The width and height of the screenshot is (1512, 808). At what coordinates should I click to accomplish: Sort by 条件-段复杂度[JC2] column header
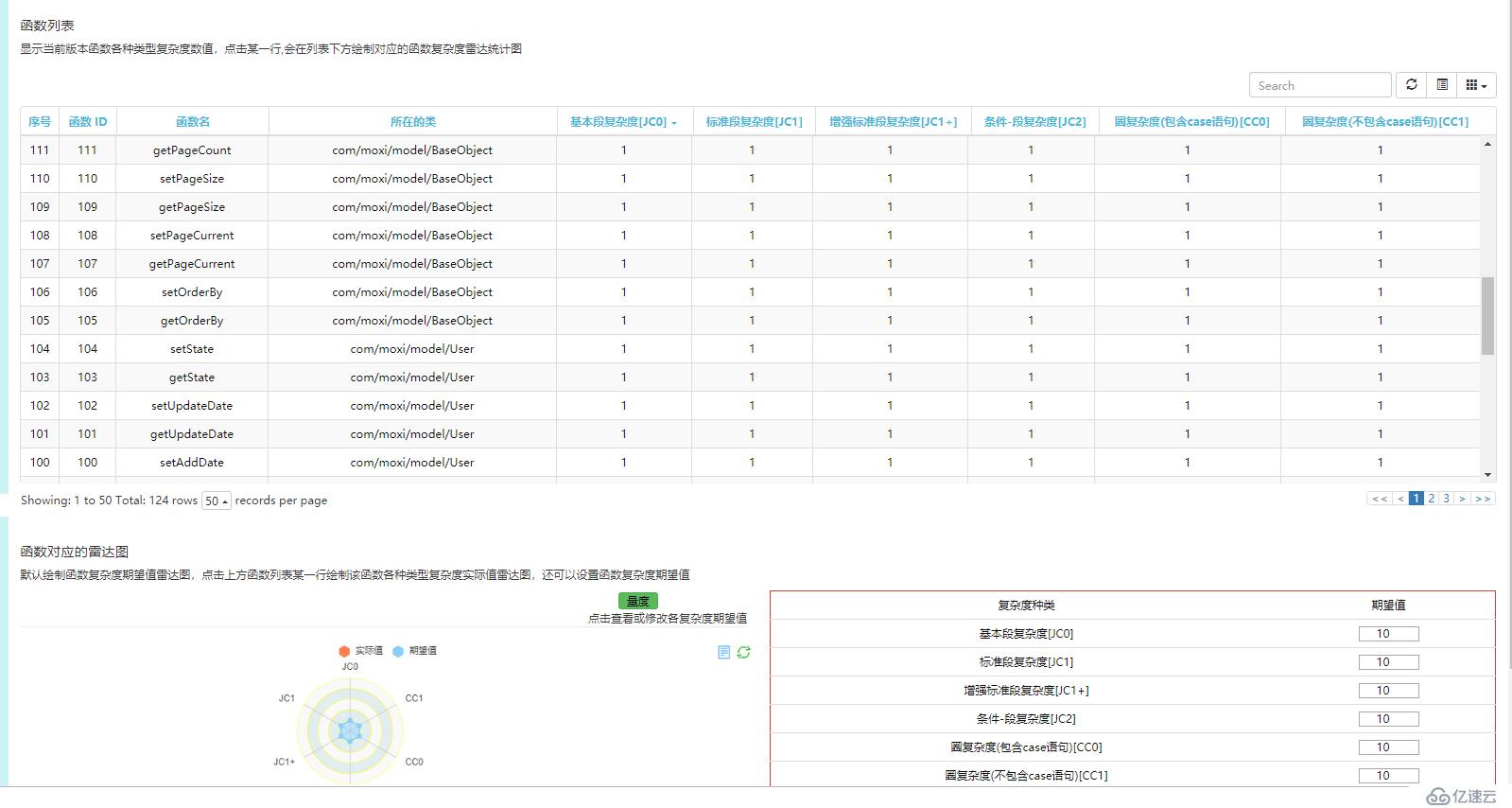(x=1034, y=122)
